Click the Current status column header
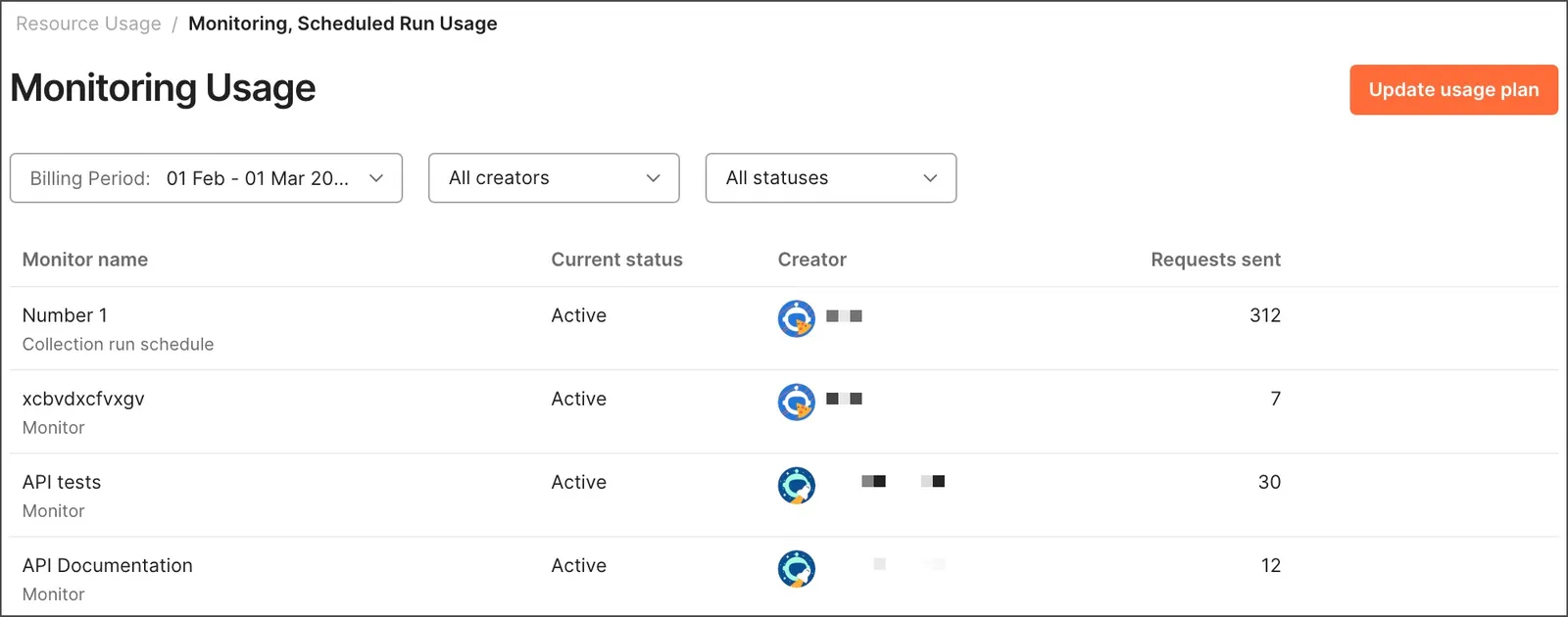The image size is (1568, 617). [x=616, y=260]
